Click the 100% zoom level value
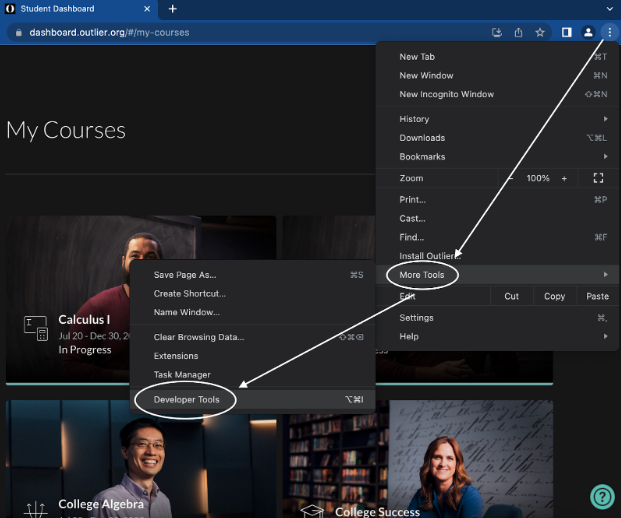Image resolution: width=621 pixels, height=518 pixels. (538, 178)
